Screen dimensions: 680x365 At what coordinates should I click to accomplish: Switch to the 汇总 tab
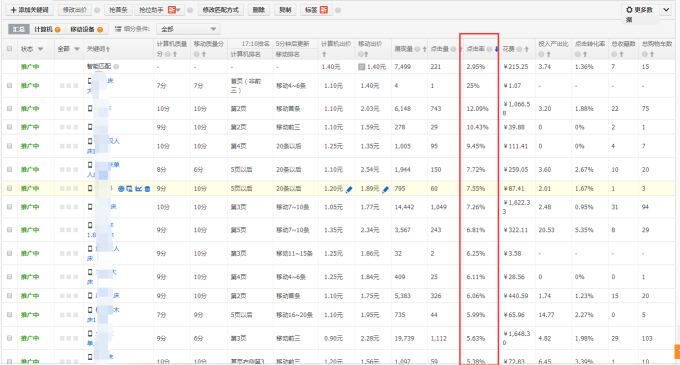pyautogui.click(x=19, y=29)
